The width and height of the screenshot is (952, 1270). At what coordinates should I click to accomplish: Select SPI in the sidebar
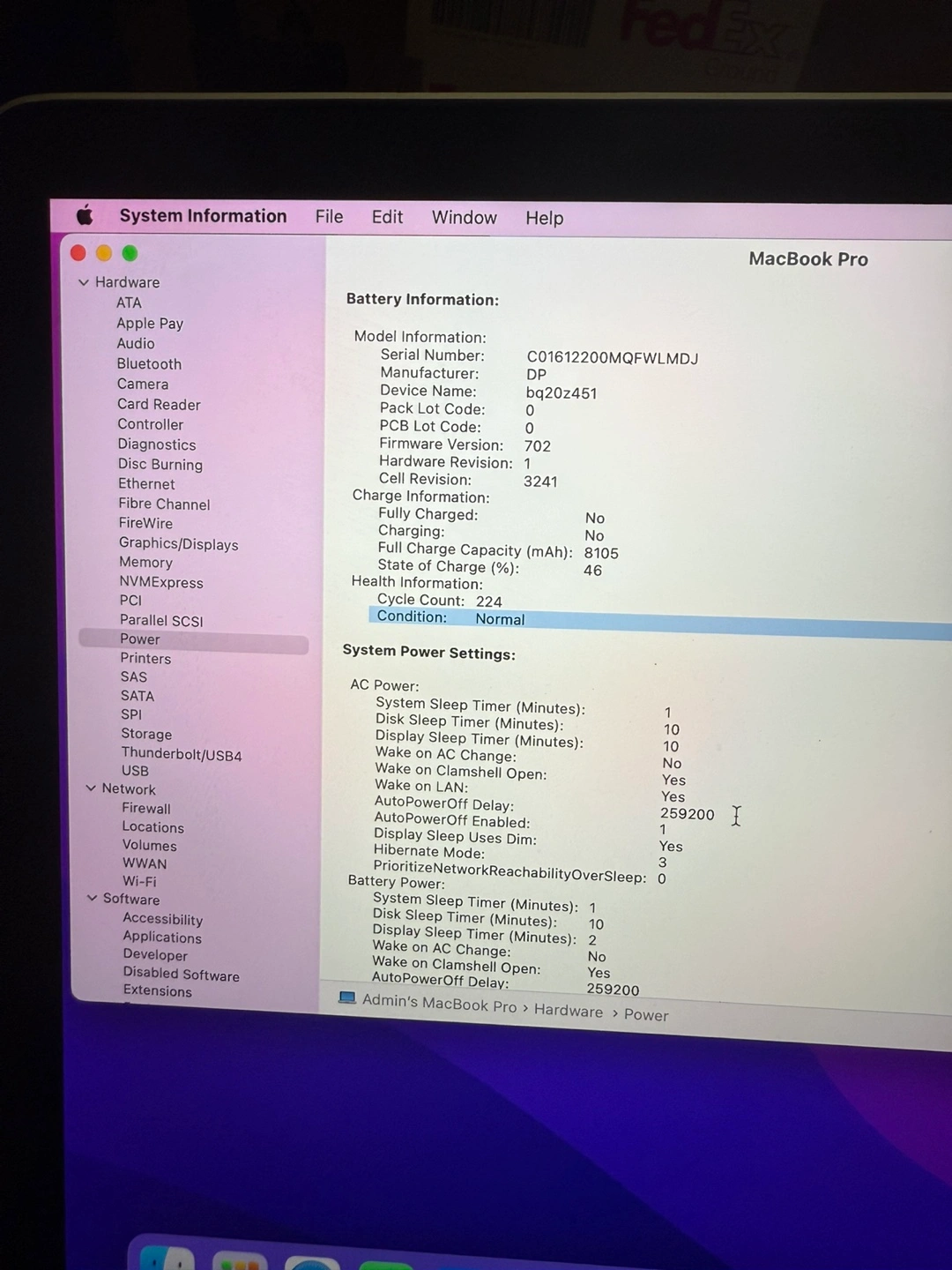pyautogui.click(x=131, y=714)
